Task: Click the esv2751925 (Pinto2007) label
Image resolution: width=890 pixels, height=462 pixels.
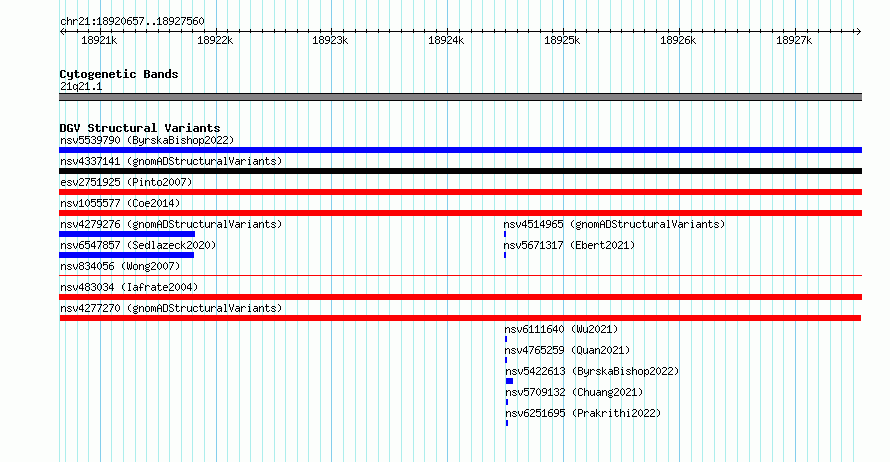Action: coord(126,182)
